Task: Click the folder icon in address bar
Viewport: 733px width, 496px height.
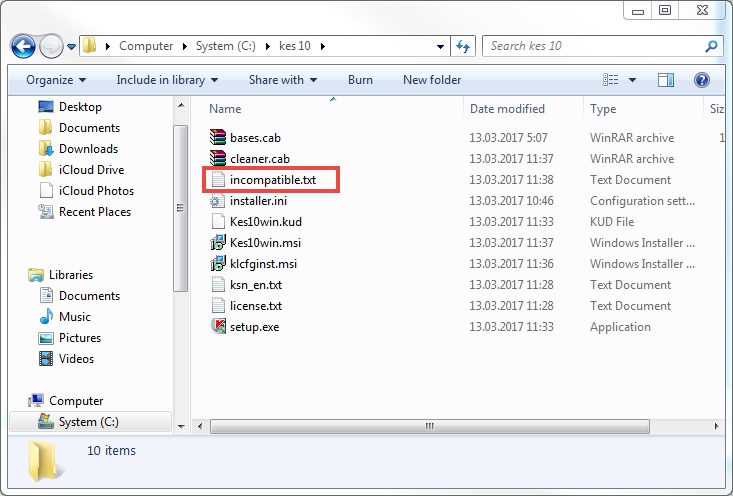Action: 89,46
